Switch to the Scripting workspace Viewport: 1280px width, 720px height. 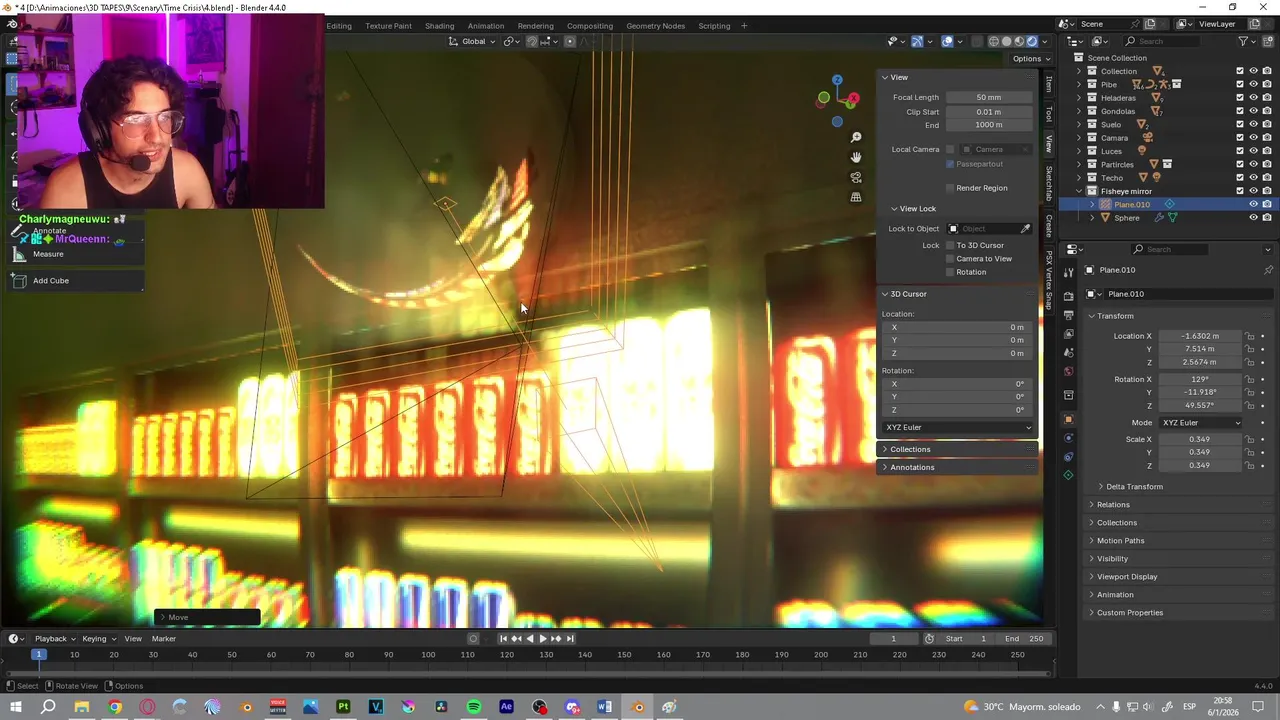(x=714, y=26)
